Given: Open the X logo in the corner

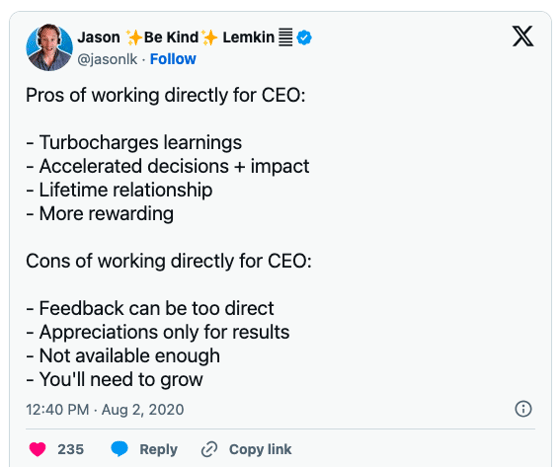Looking at the screenshot, I should 523,36.
